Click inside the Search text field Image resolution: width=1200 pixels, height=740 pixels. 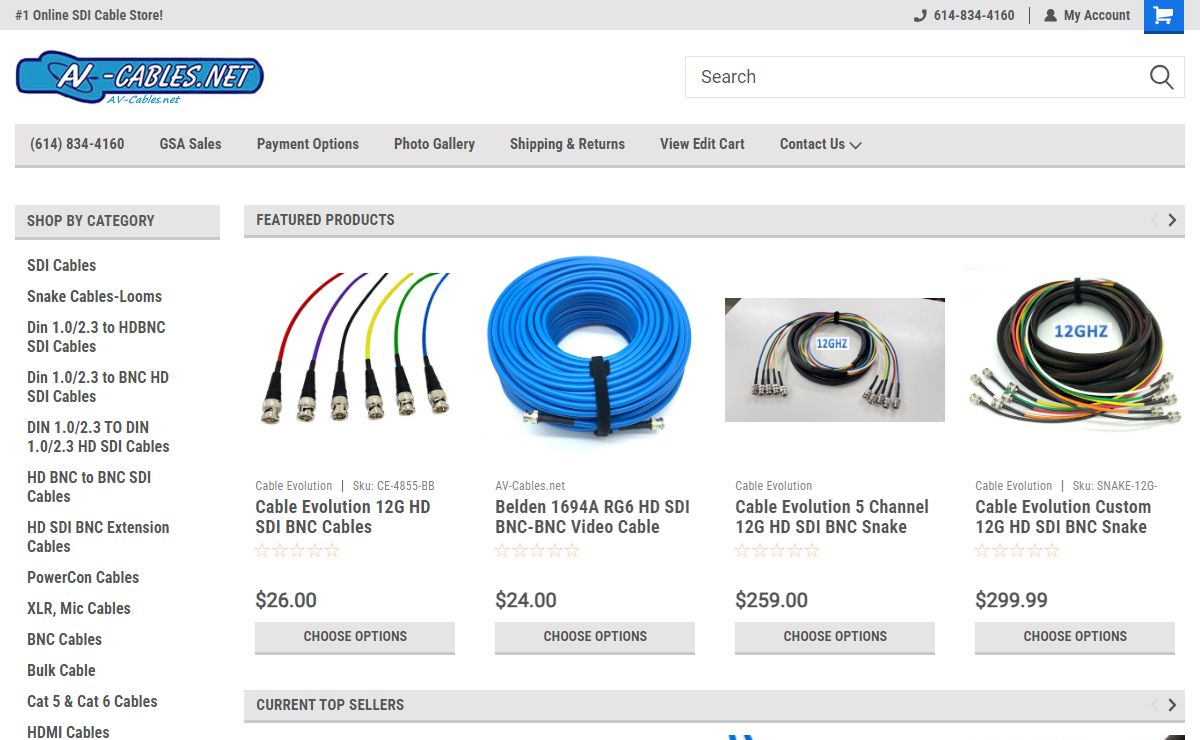[910, 77]
